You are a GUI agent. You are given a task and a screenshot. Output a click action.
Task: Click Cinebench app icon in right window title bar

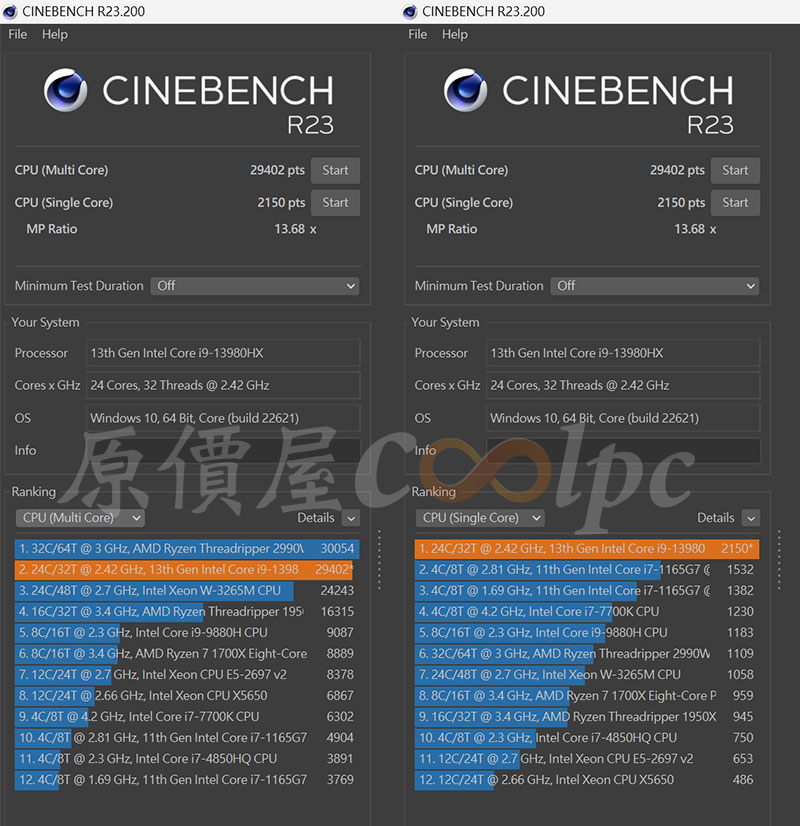pos(410,12)
